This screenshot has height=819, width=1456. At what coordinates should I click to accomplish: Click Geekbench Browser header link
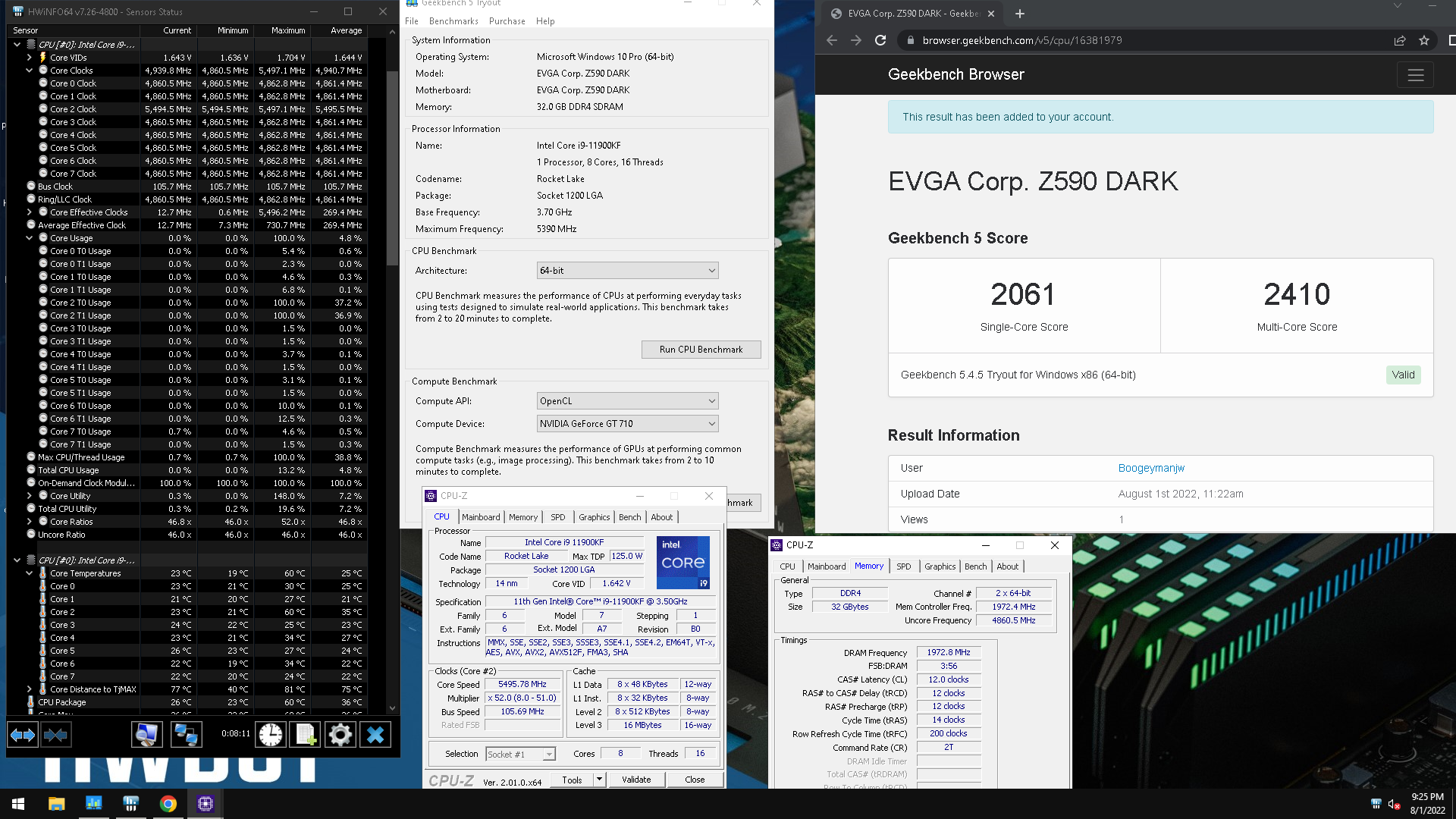[955, 74]
